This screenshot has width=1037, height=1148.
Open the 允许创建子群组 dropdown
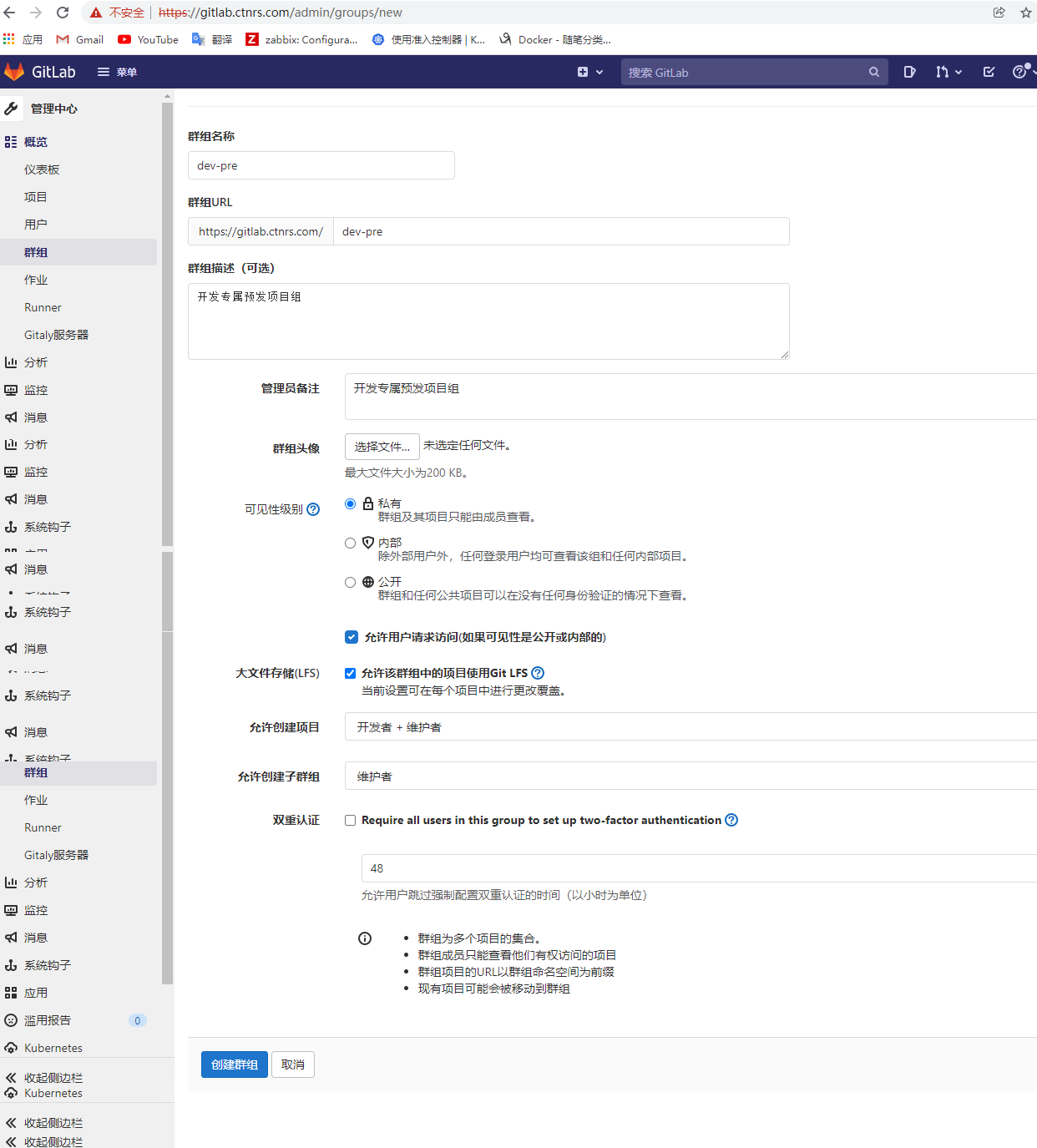[690, 776]
